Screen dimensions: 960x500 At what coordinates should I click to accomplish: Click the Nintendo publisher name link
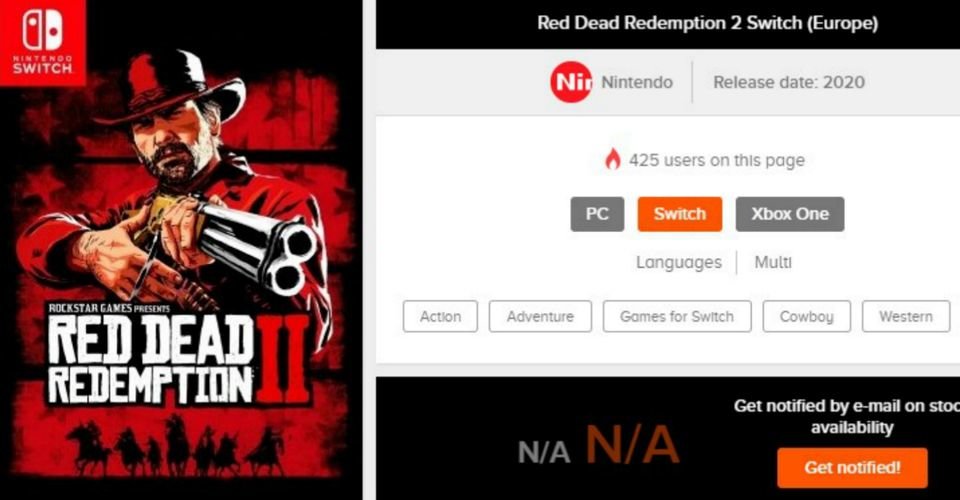click(x=637, y=82)
